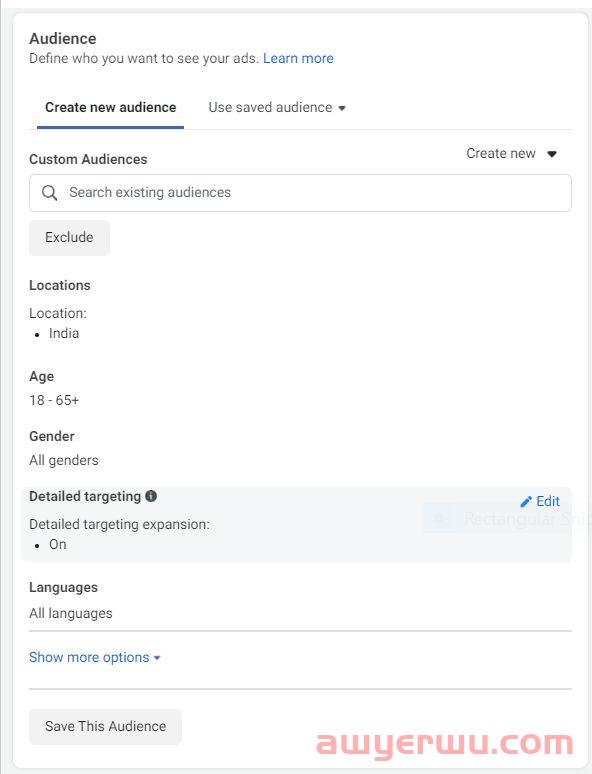This screenshot has height=774, width=592.
Task: Select the India location entry
Action: 64,333
